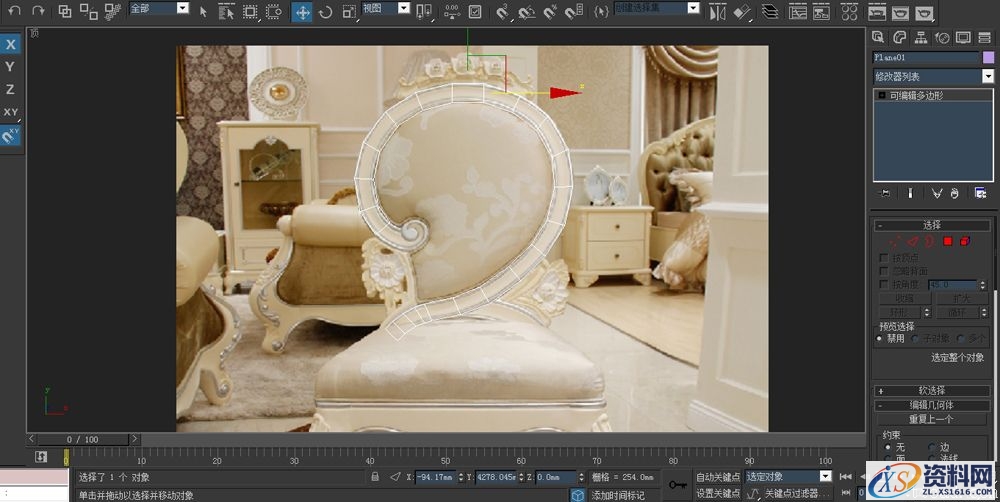Select Polygon sub-object level red square
The image size is (1000, 502).
click(948, 241)
